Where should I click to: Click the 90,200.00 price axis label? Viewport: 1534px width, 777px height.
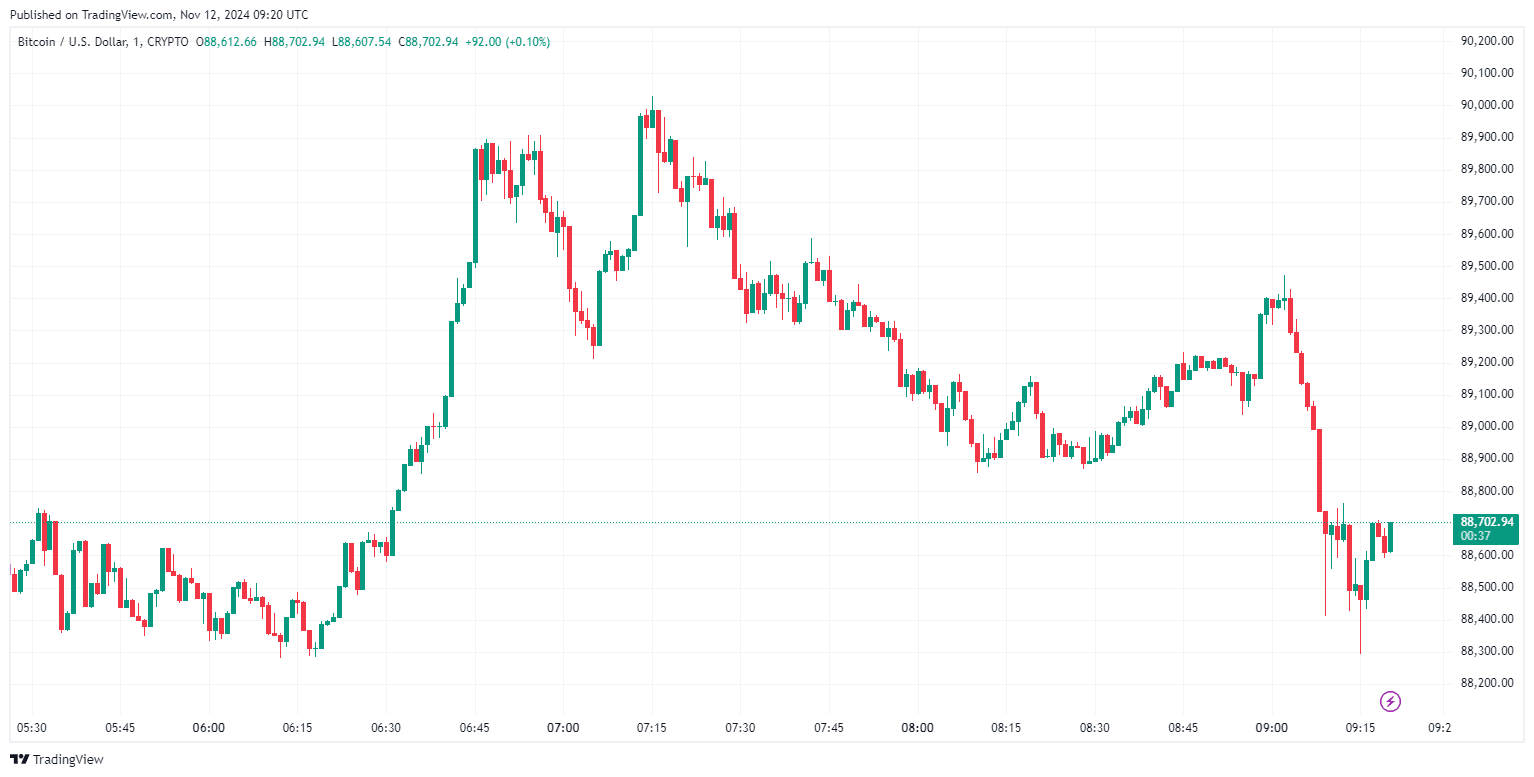pos(1485,41)
